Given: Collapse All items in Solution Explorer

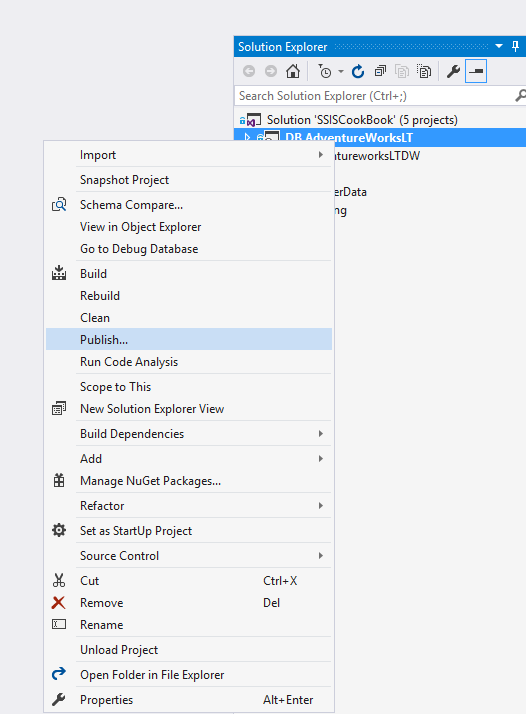Looking at the screenshot, I should point(380,71).
